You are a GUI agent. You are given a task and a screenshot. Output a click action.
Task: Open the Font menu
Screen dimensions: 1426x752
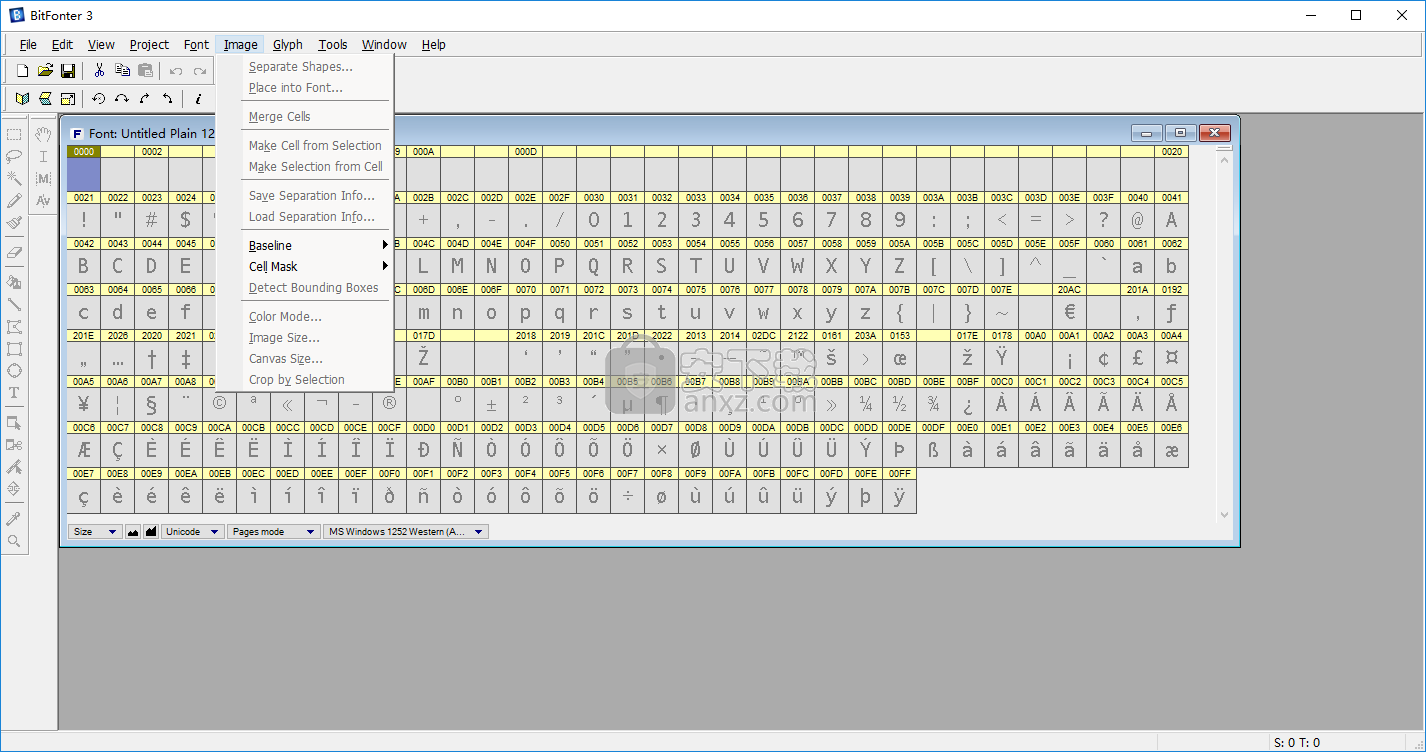(x=196, y=45)
